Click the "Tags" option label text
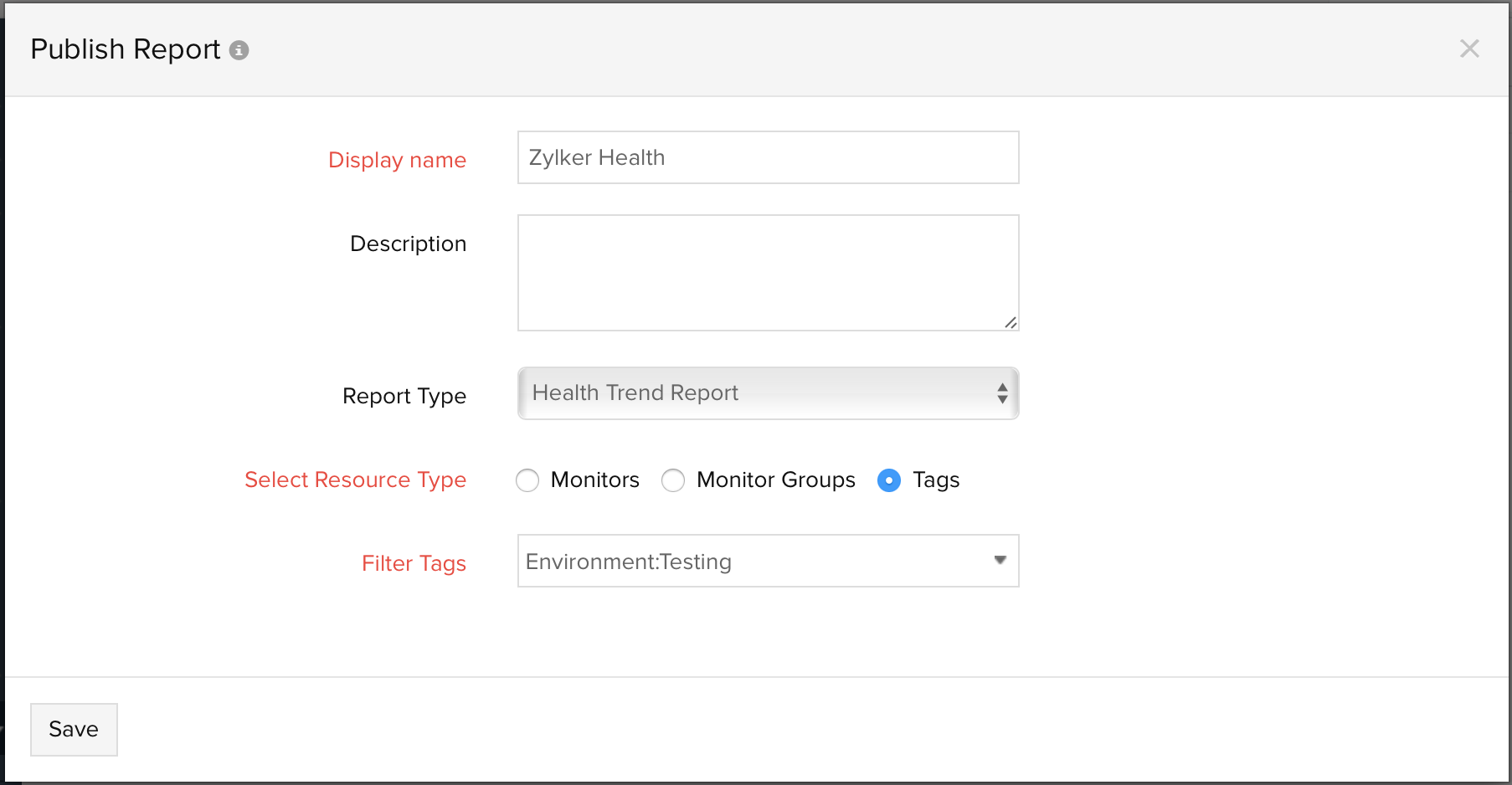This screenshot has height=785, width=1512. point(936,480)
